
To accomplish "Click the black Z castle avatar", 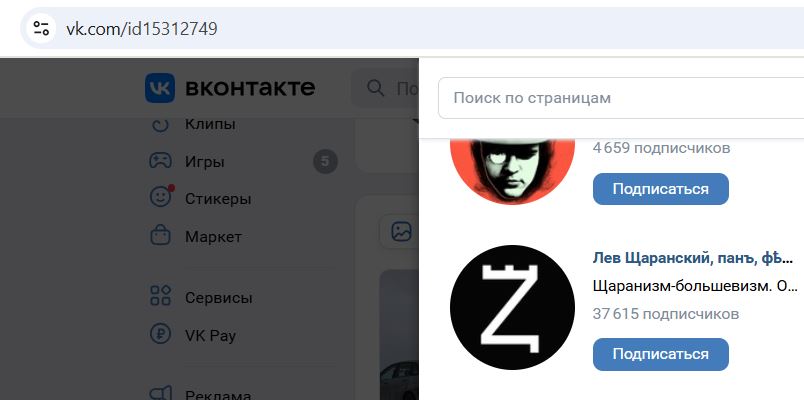I will [x=512, y=307].
